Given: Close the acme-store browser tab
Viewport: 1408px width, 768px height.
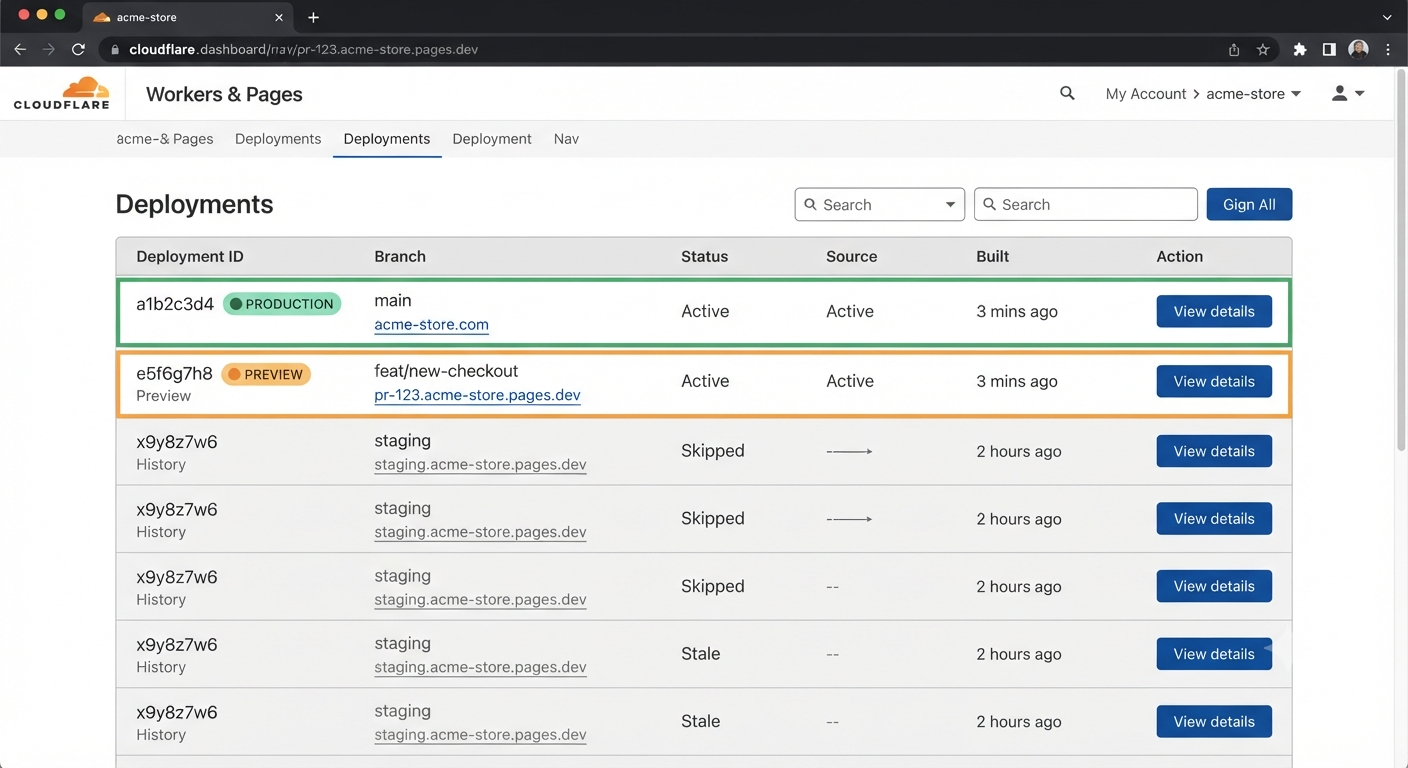Looking at the screenshot, I should pos(279,17).
